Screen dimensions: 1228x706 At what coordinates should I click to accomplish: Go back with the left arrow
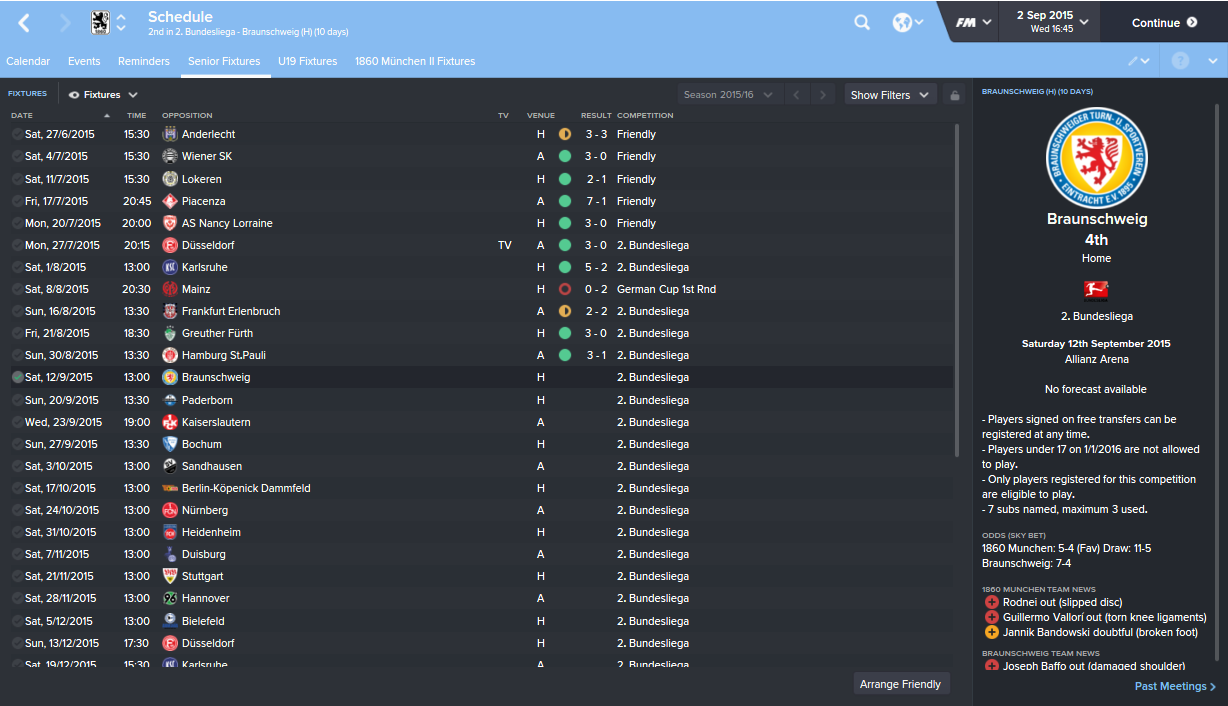pos(25,22)
